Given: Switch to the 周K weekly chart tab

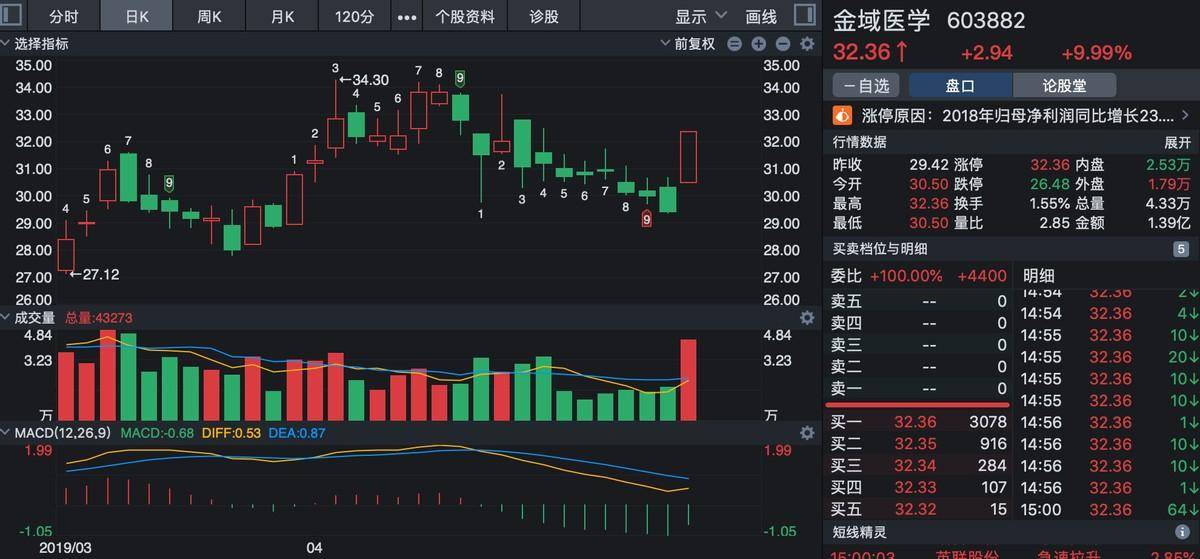Looking at the screenshot, I should (209, 17).
